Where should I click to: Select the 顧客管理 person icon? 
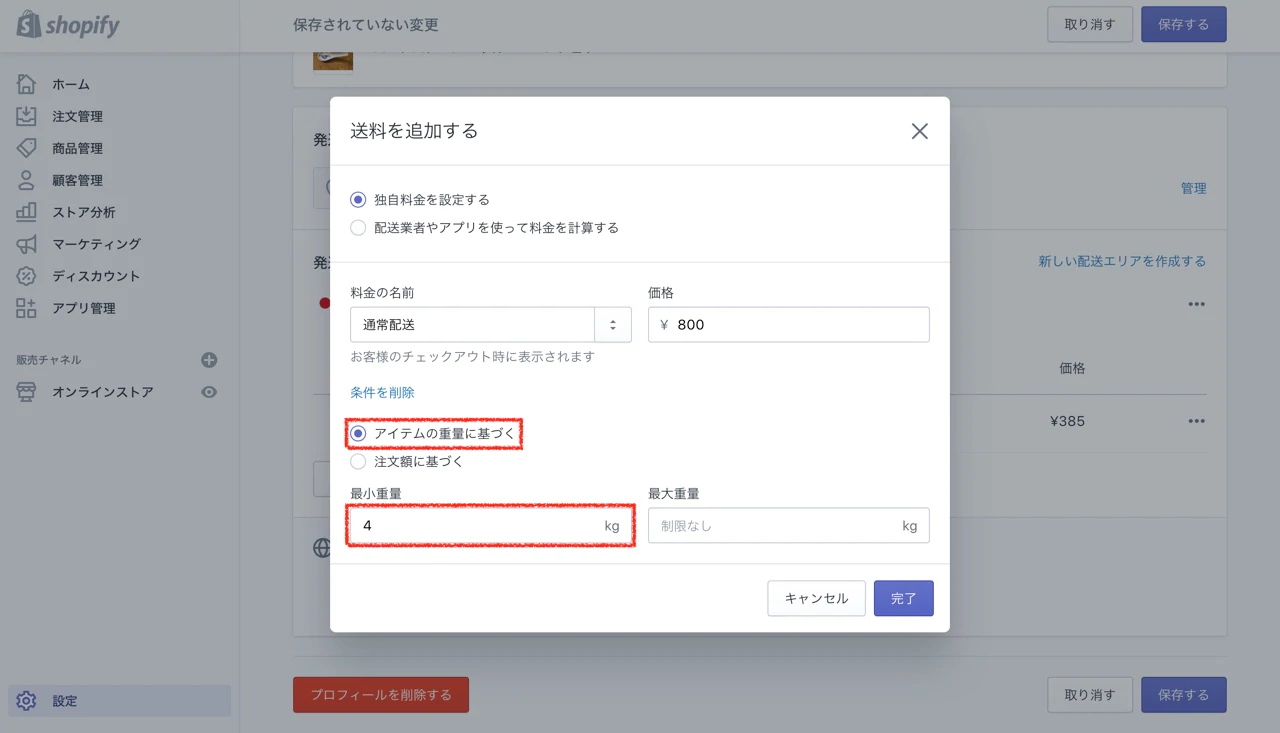(x=27, y=180)
